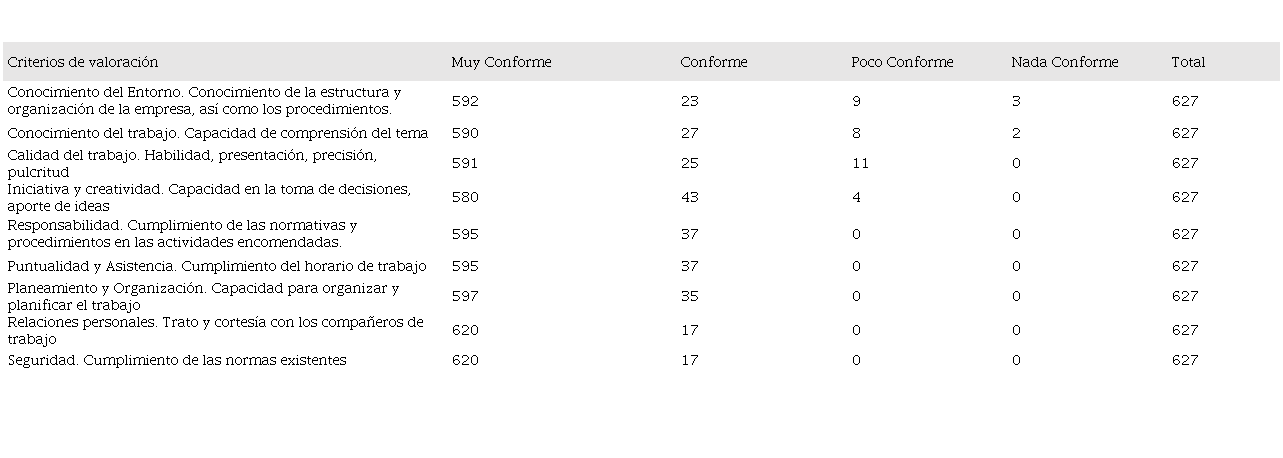Screen dimensions: 1283x458
Task: Click the value 592 under Muy Conforme
Action: pos(465,101)
